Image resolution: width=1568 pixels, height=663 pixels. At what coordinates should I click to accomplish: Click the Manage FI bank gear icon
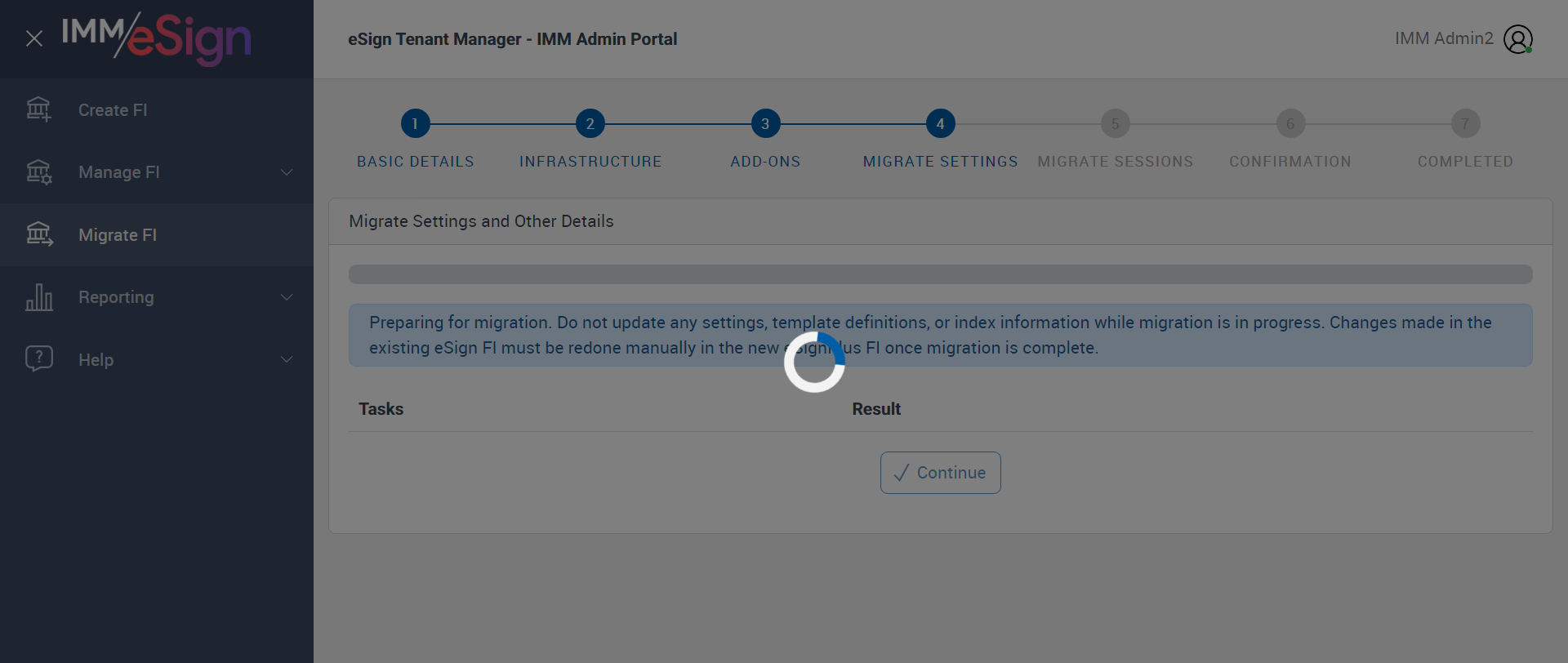[x=38, y=172]
